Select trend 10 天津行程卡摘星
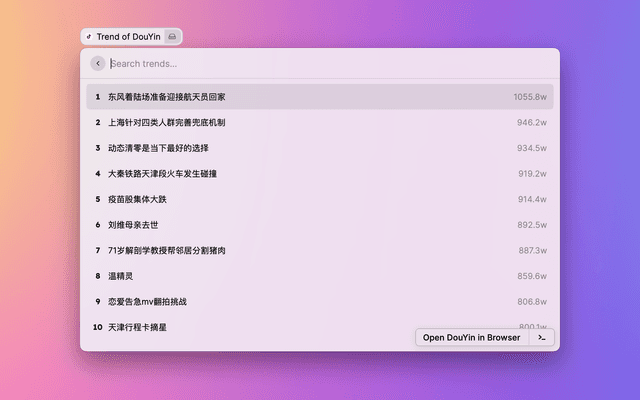Viewport: 640px width, 400px height. (x=138, y=327)
